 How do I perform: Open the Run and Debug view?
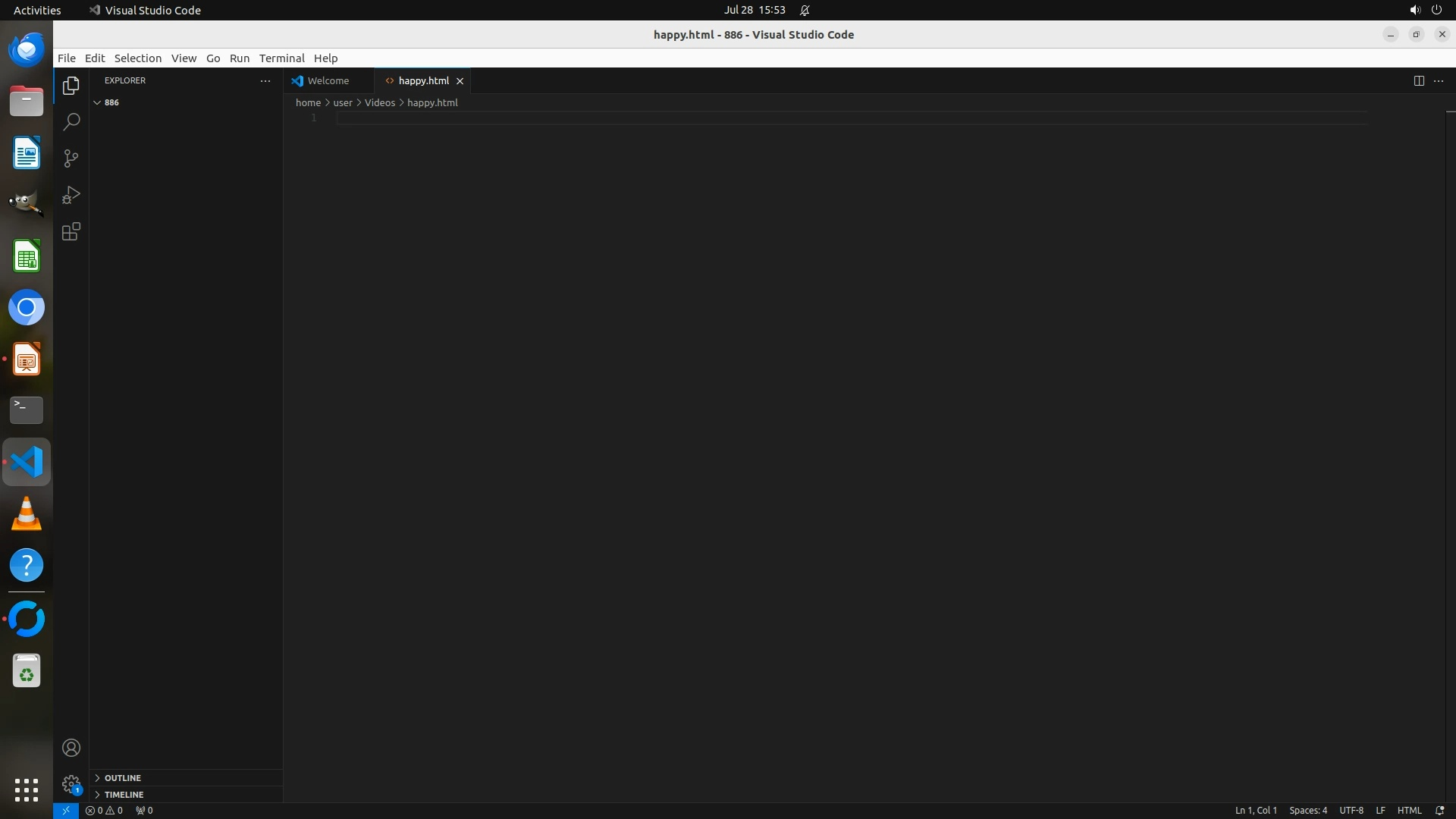[71, 195]
